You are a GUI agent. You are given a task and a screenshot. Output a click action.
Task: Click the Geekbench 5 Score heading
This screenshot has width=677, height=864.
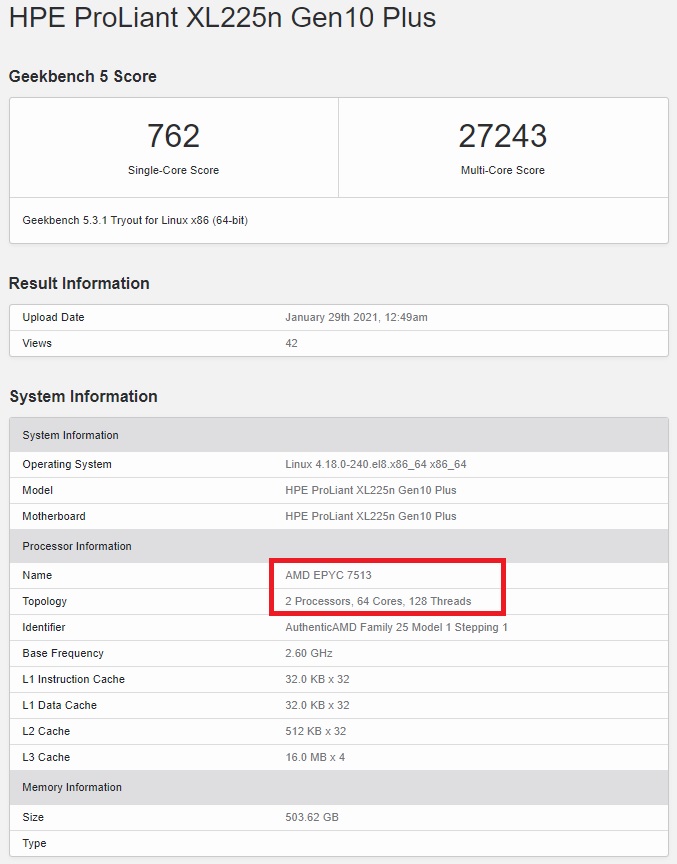(x=83, y=76)
